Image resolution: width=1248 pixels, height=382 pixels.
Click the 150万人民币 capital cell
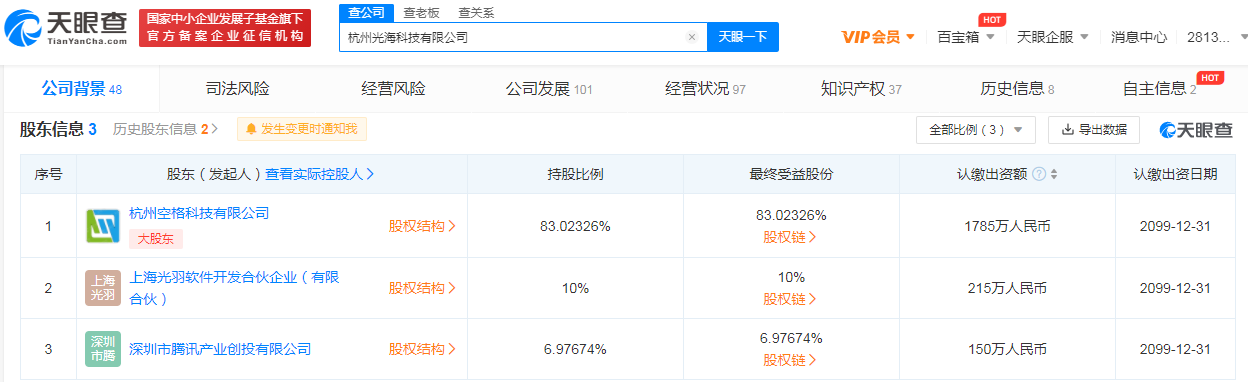(1007, 349)
